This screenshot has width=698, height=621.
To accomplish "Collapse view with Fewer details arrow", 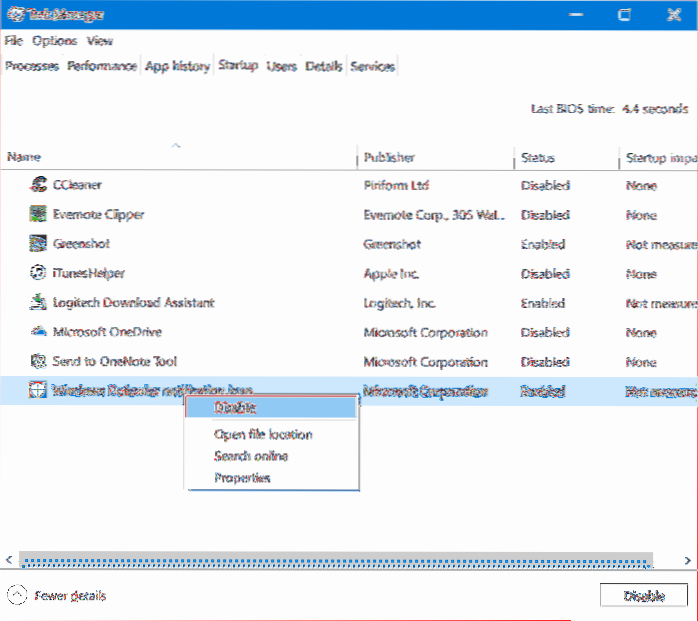I will pyautogui.click(x=17, y=595).
